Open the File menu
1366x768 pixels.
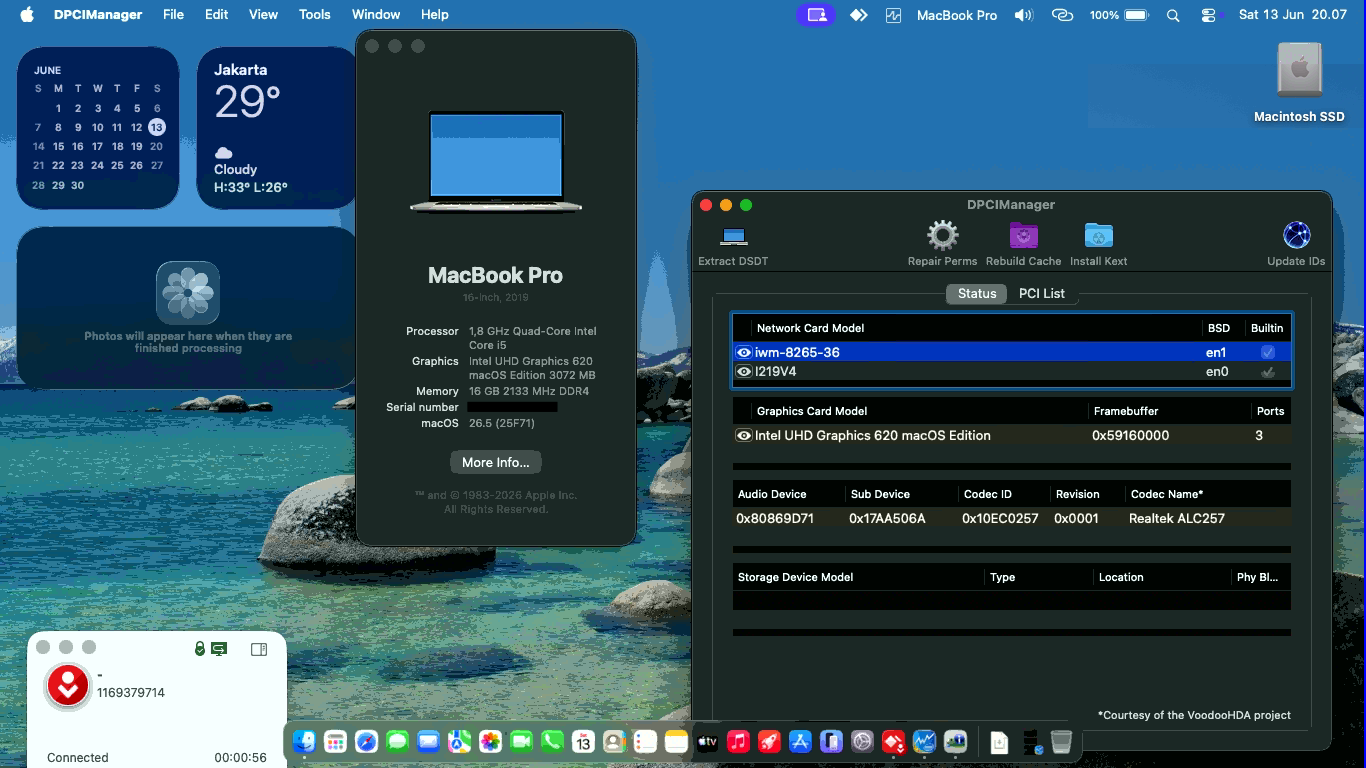[173, 15]
